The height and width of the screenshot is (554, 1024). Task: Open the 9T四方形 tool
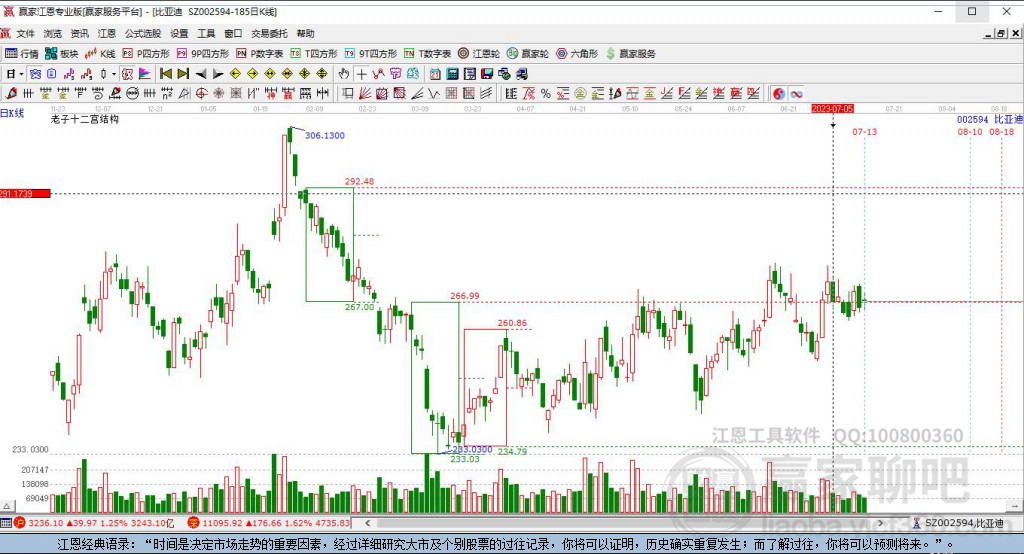coord(370,54)
